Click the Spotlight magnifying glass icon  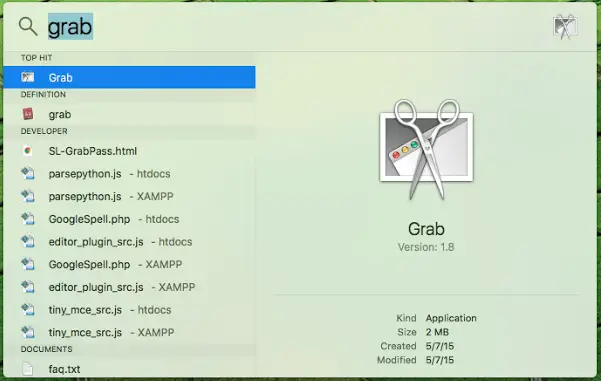28,26
